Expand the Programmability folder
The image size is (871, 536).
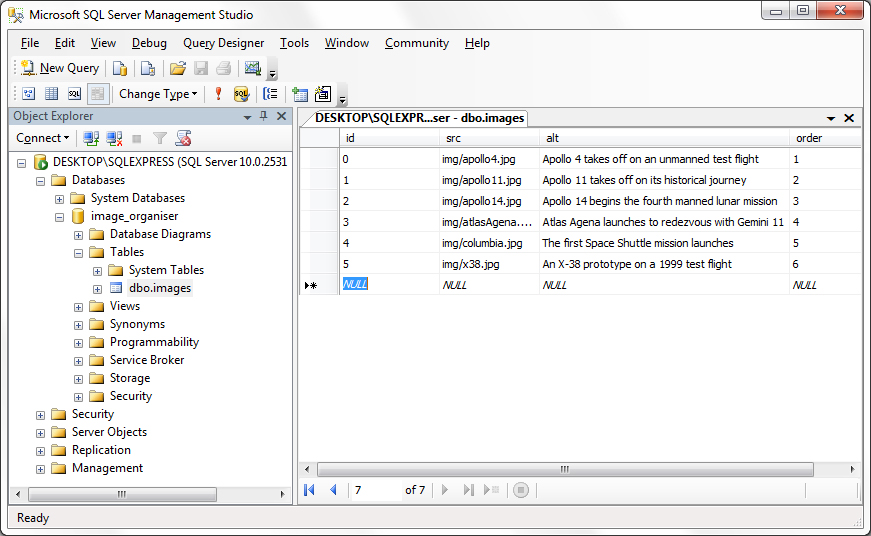pos(78,343)
